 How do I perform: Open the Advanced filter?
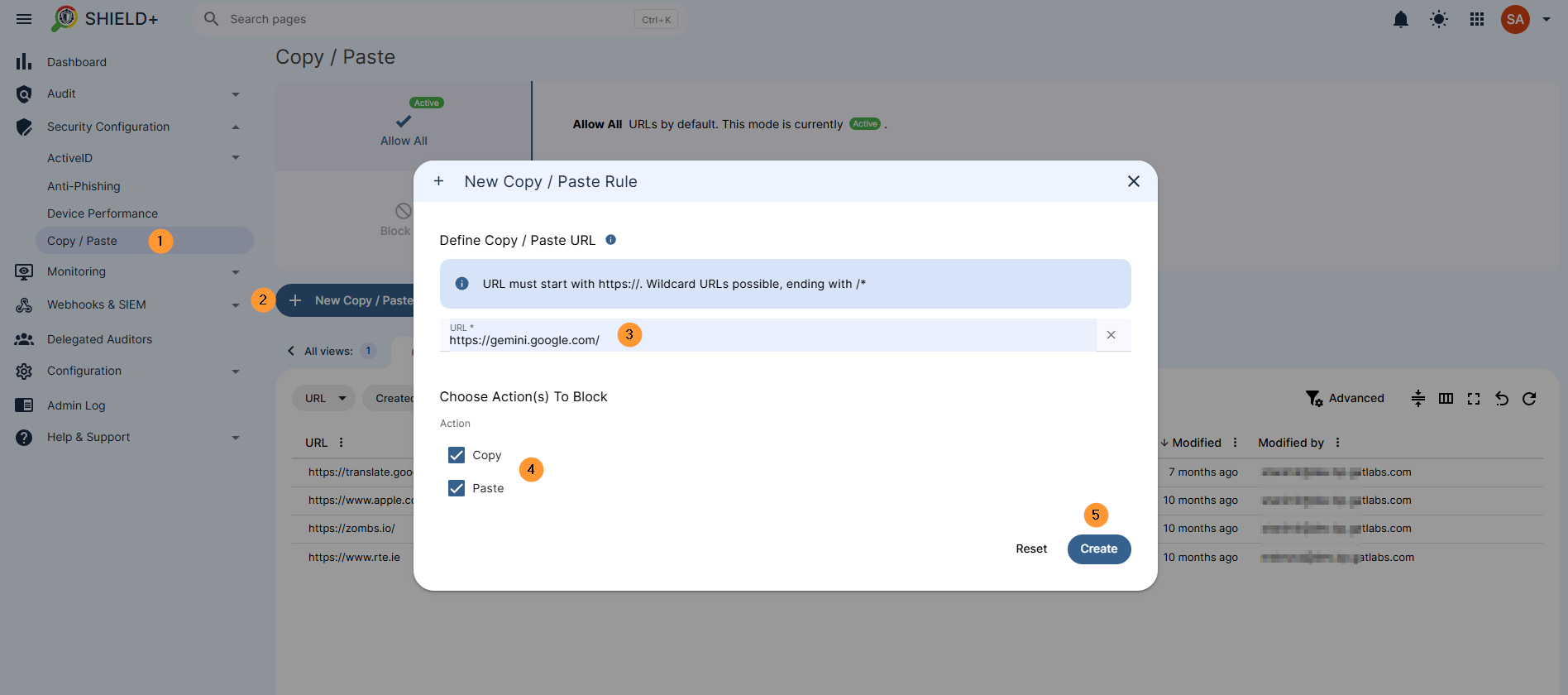pos(1345,399)
